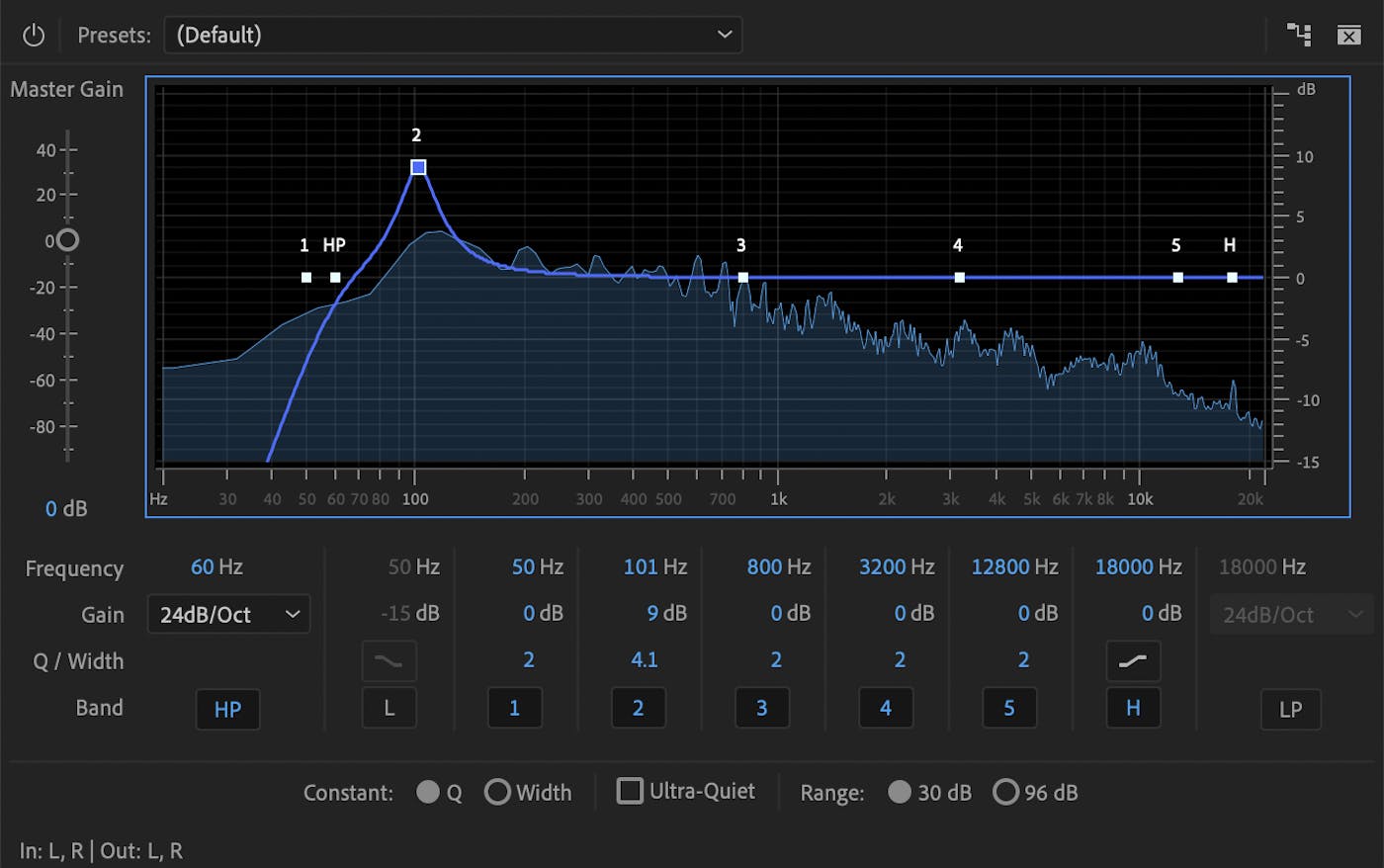Select control point 2 on EQ curve
This screenshot has height=868, width=1384.
click(x=418, y=167)
